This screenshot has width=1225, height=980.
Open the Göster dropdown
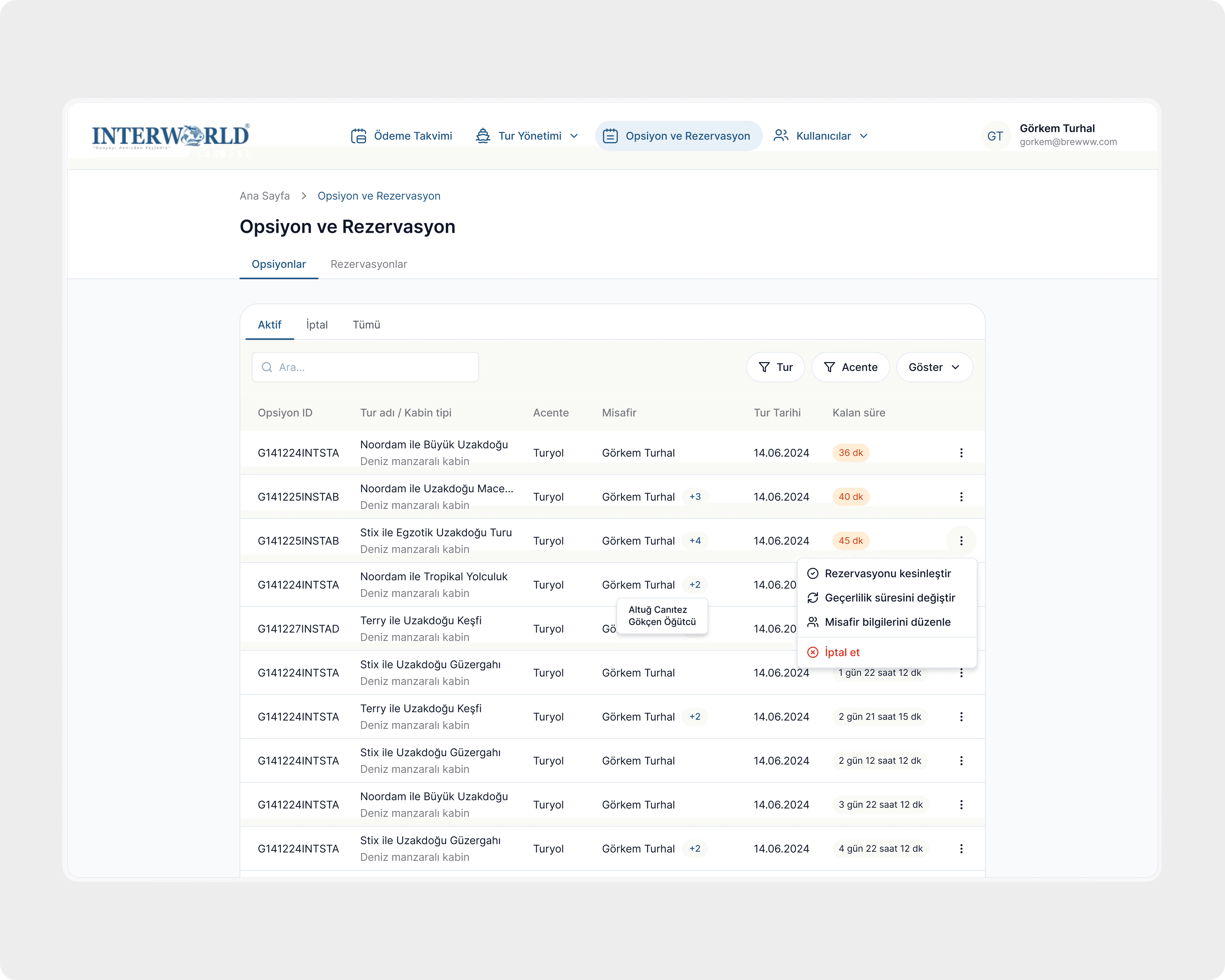(934, 367)
